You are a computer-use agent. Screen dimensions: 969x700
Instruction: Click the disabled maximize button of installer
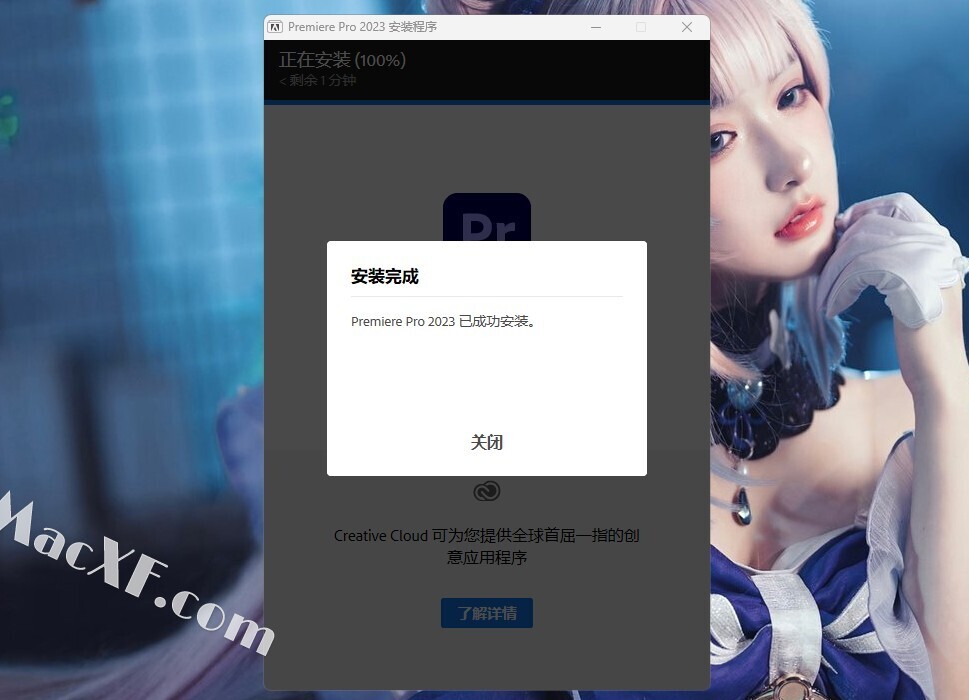[x=641, y=27]
